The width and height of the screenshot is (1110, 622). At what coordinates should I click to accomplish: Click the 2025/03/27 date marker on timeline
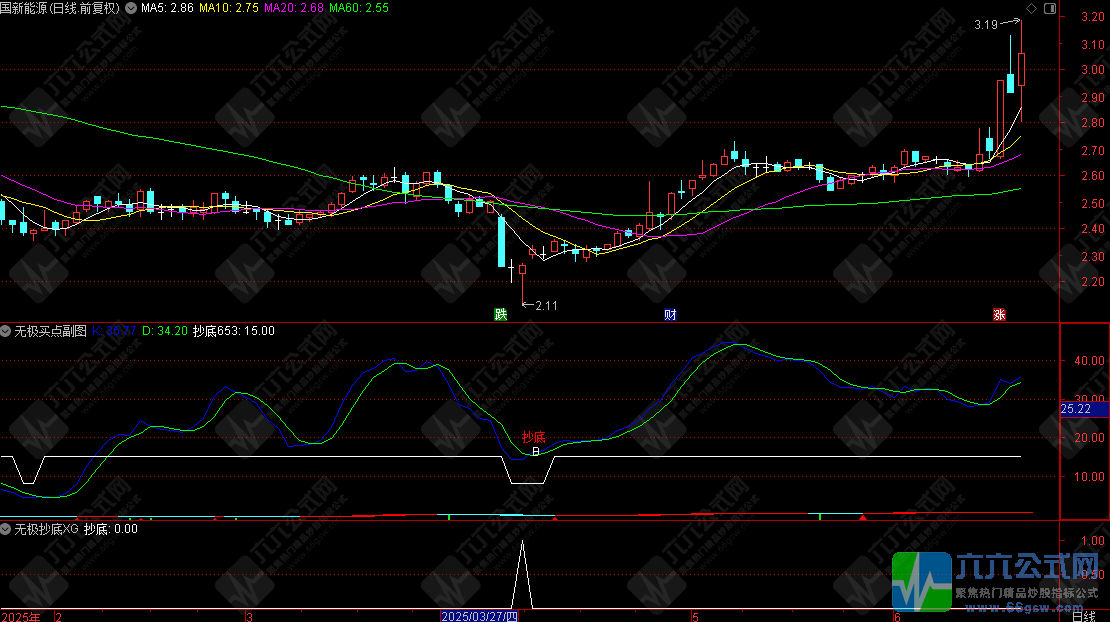tap(482, 616)
